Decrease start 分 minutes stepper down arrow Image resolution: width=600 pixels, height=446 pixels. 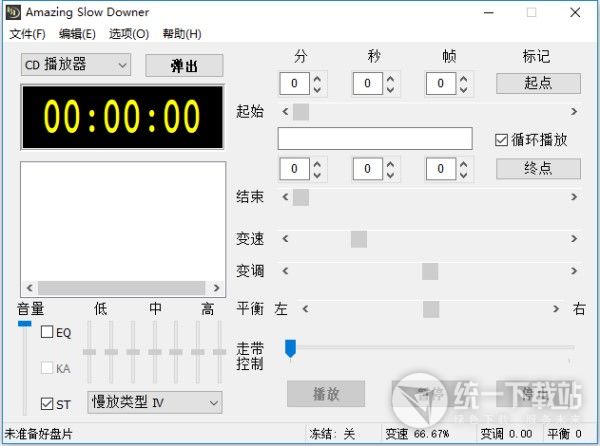point(317,89)
